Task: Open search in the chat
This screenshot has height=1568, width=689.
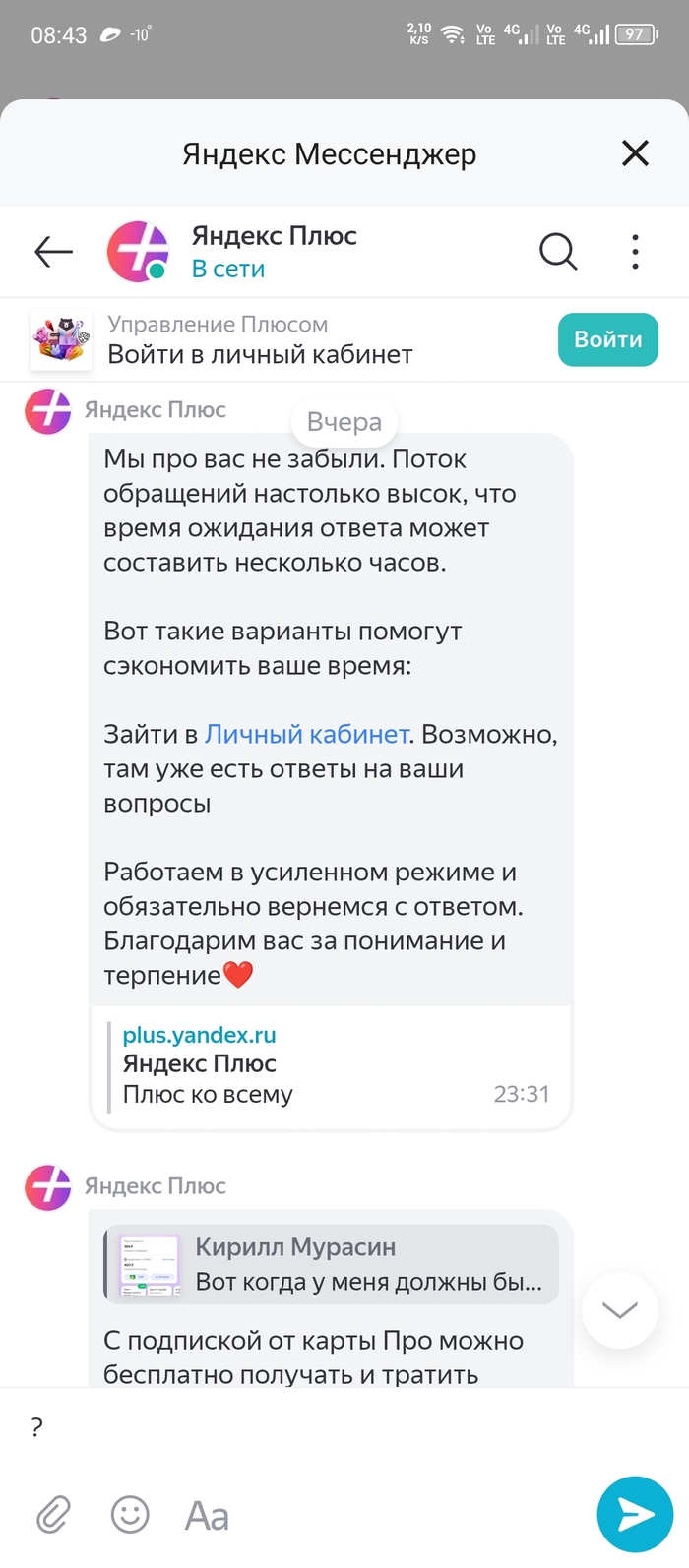Action: tap(557, 252)
